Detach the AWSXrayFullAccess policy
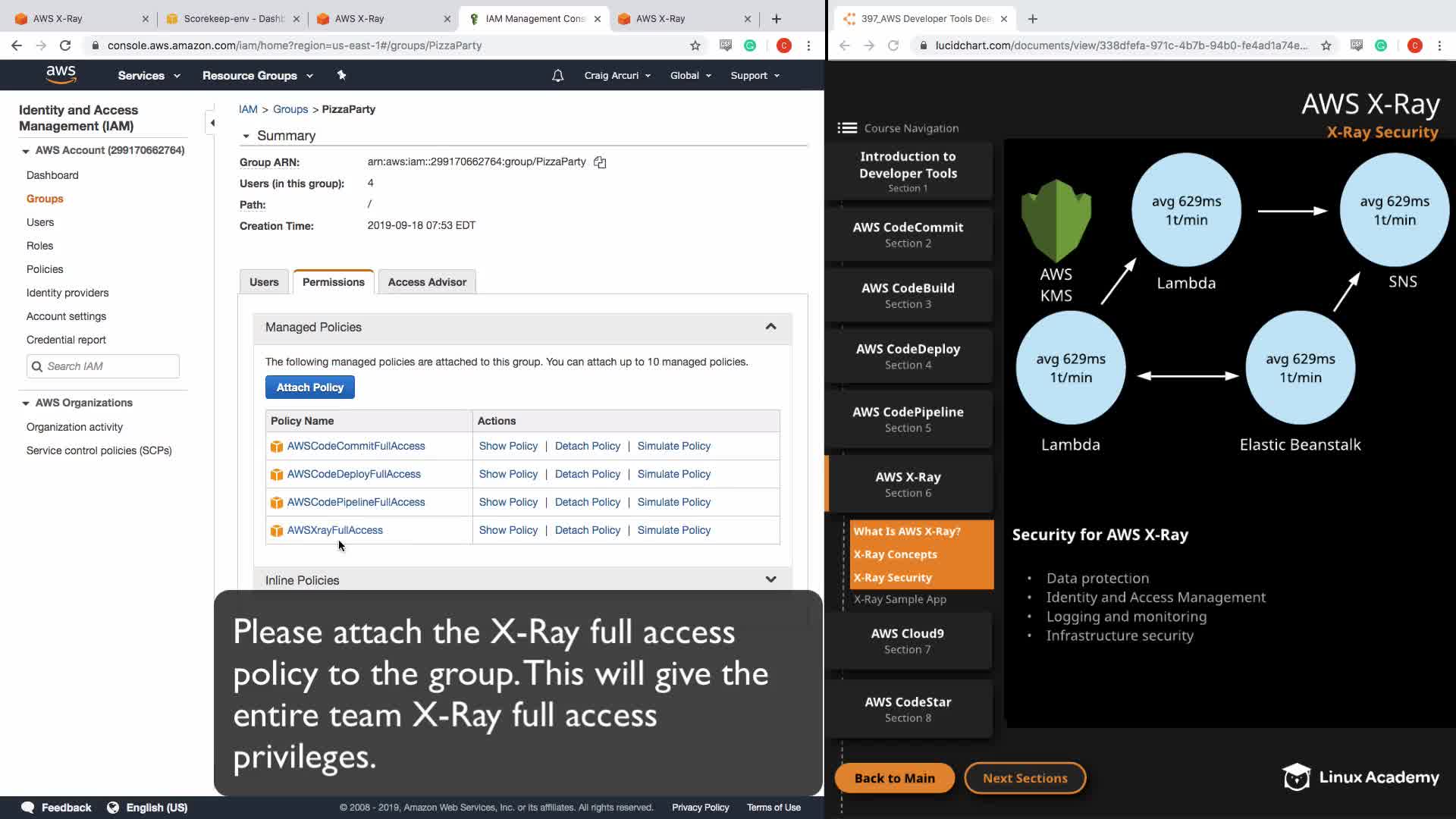This screenshot has width=1456, height=819. click(587, 530)
